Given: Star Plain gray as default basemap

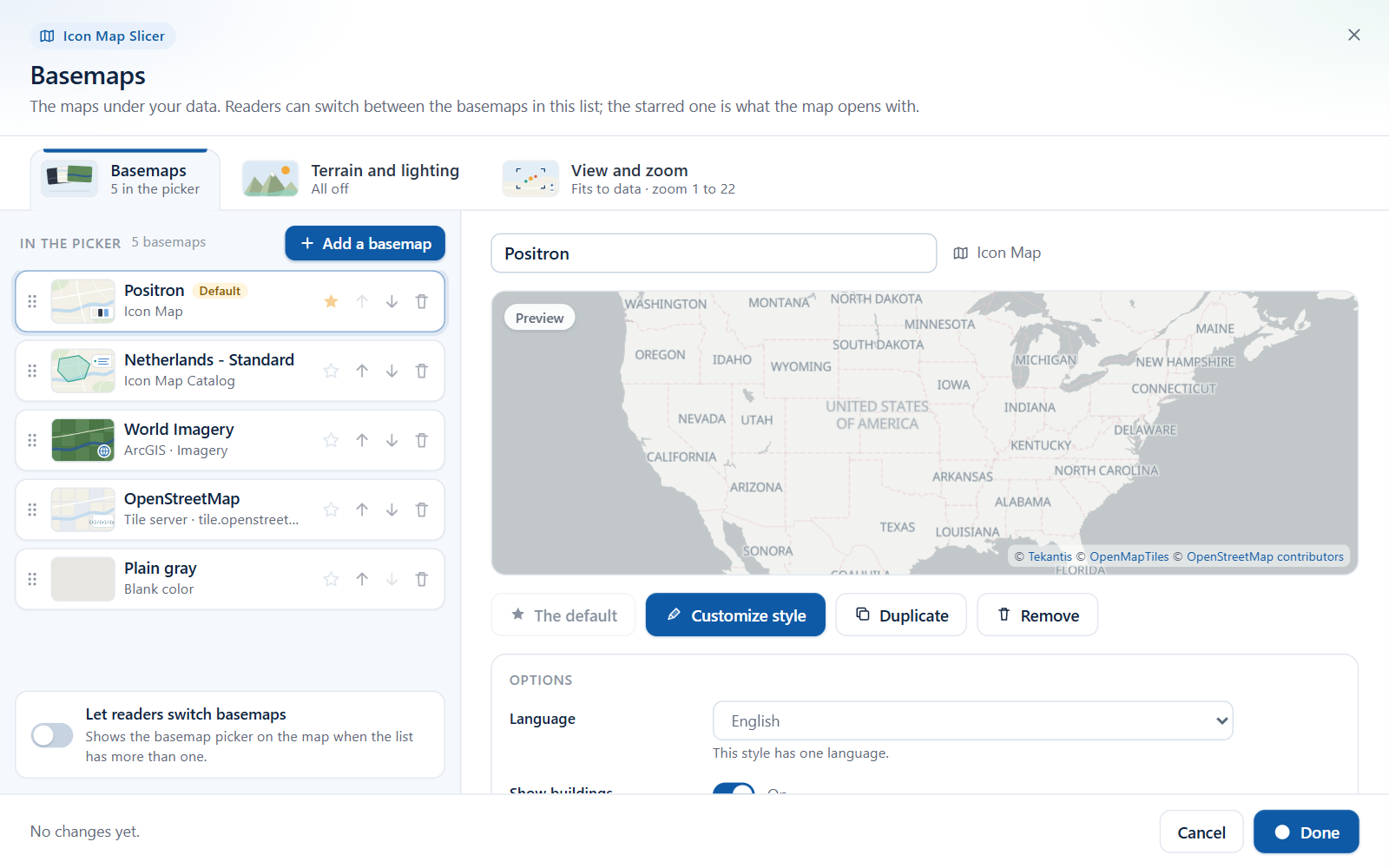Looking at the screenshot, I should click(x=331, y=579).
